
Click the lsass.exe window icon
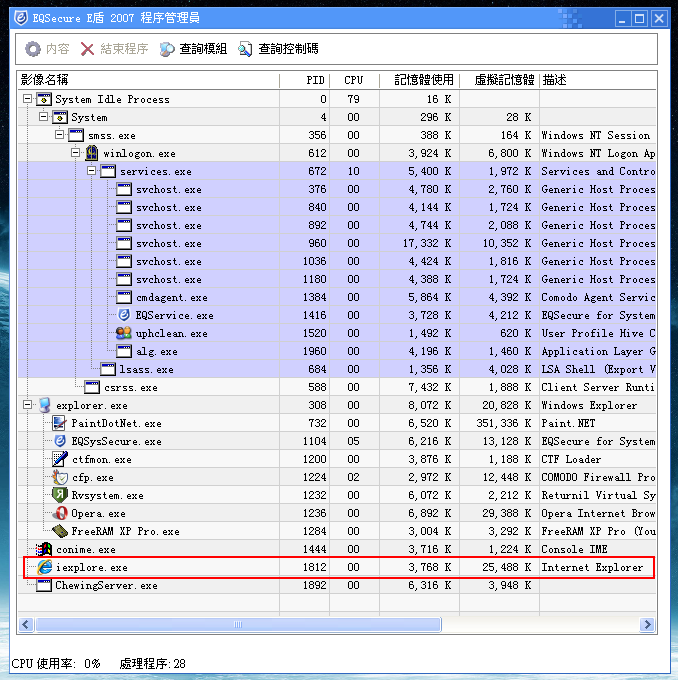108,369
